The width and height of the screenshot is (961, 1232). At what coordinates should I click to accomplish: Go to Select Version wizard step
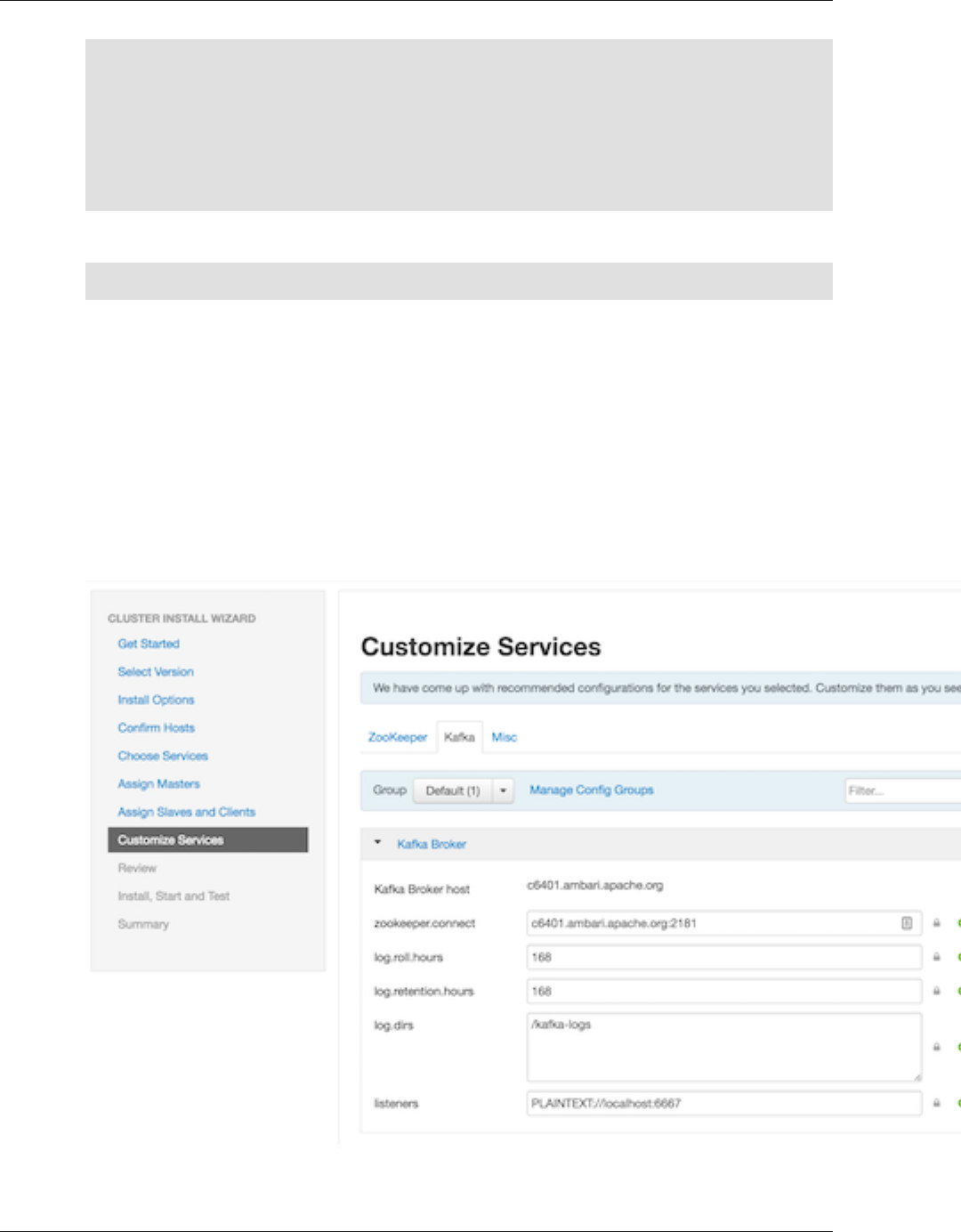point(156,672)
